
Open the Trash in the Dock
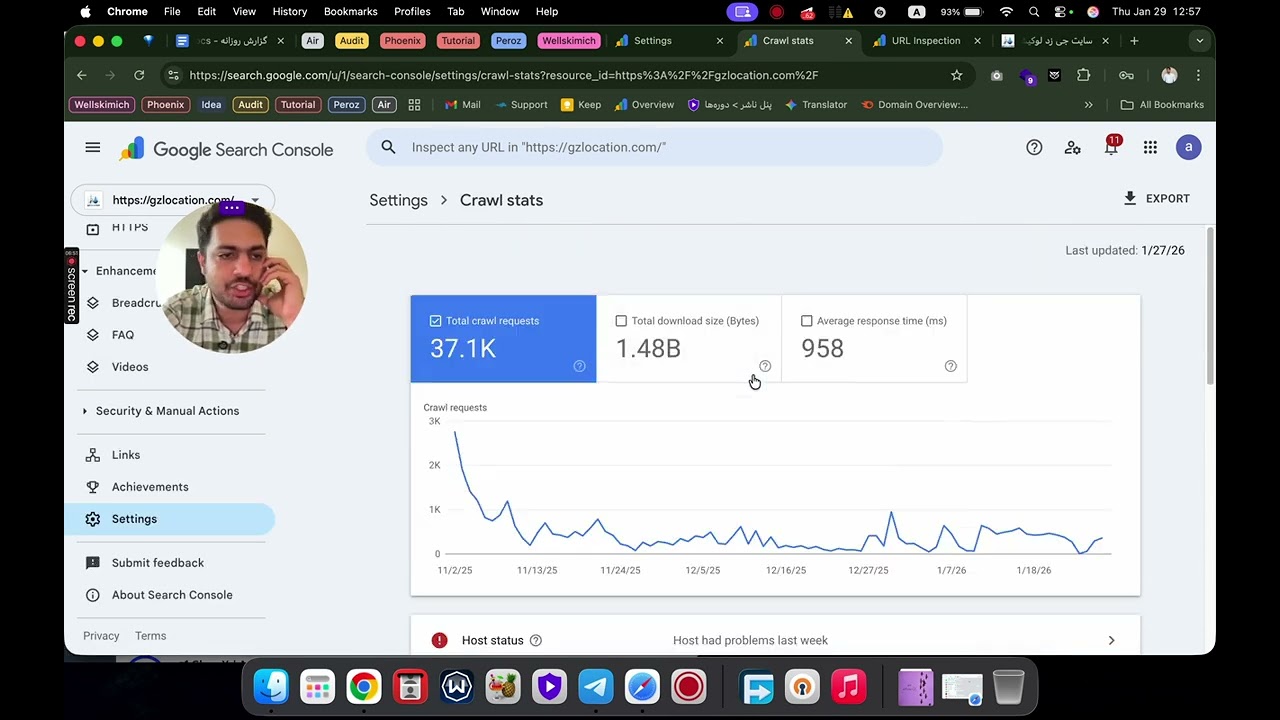(1009, 687)
